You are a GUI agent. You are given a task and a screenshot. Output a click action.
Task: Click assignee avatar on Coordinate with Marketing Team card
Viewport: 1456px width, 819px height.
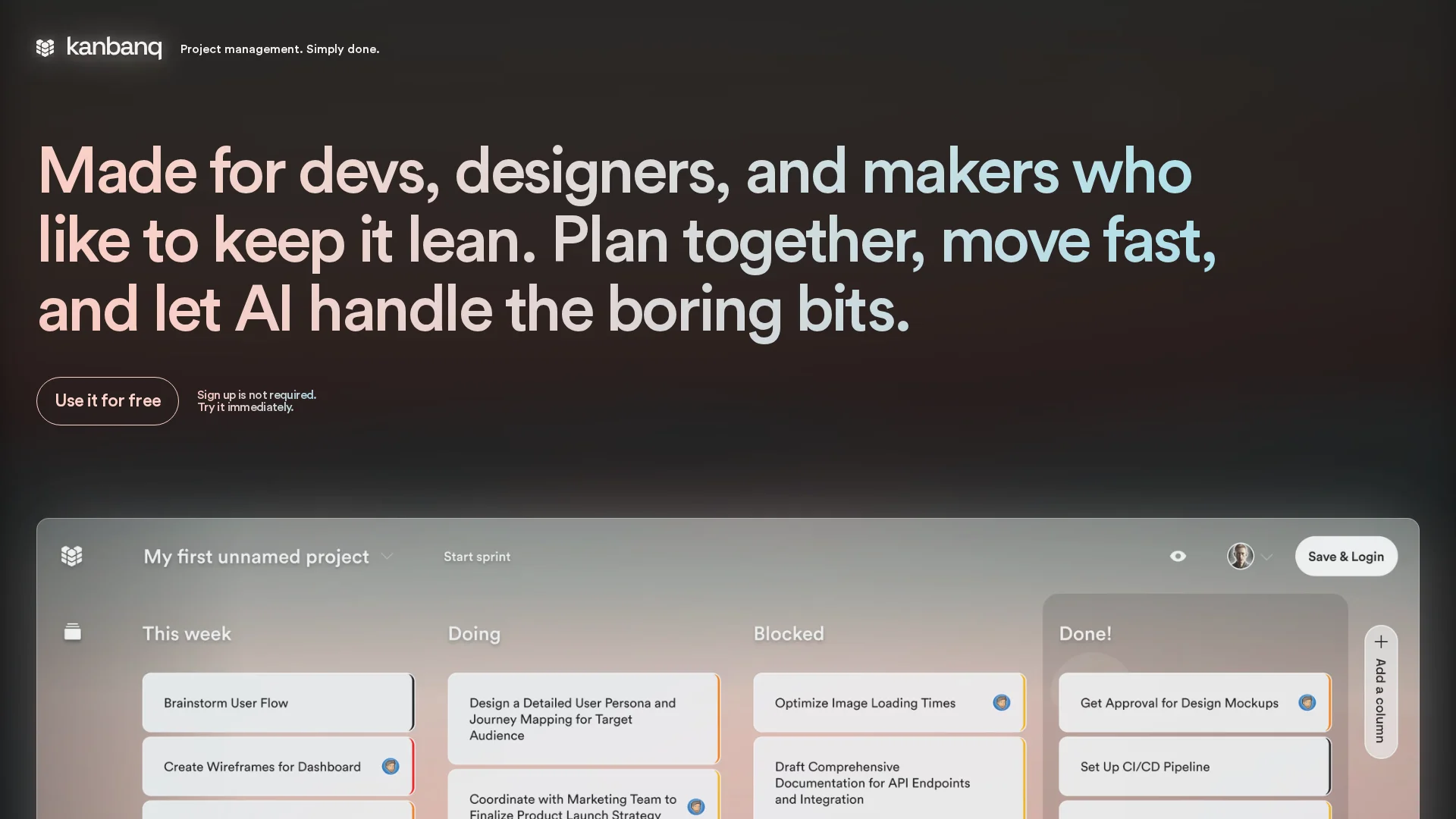coord(695,806)
